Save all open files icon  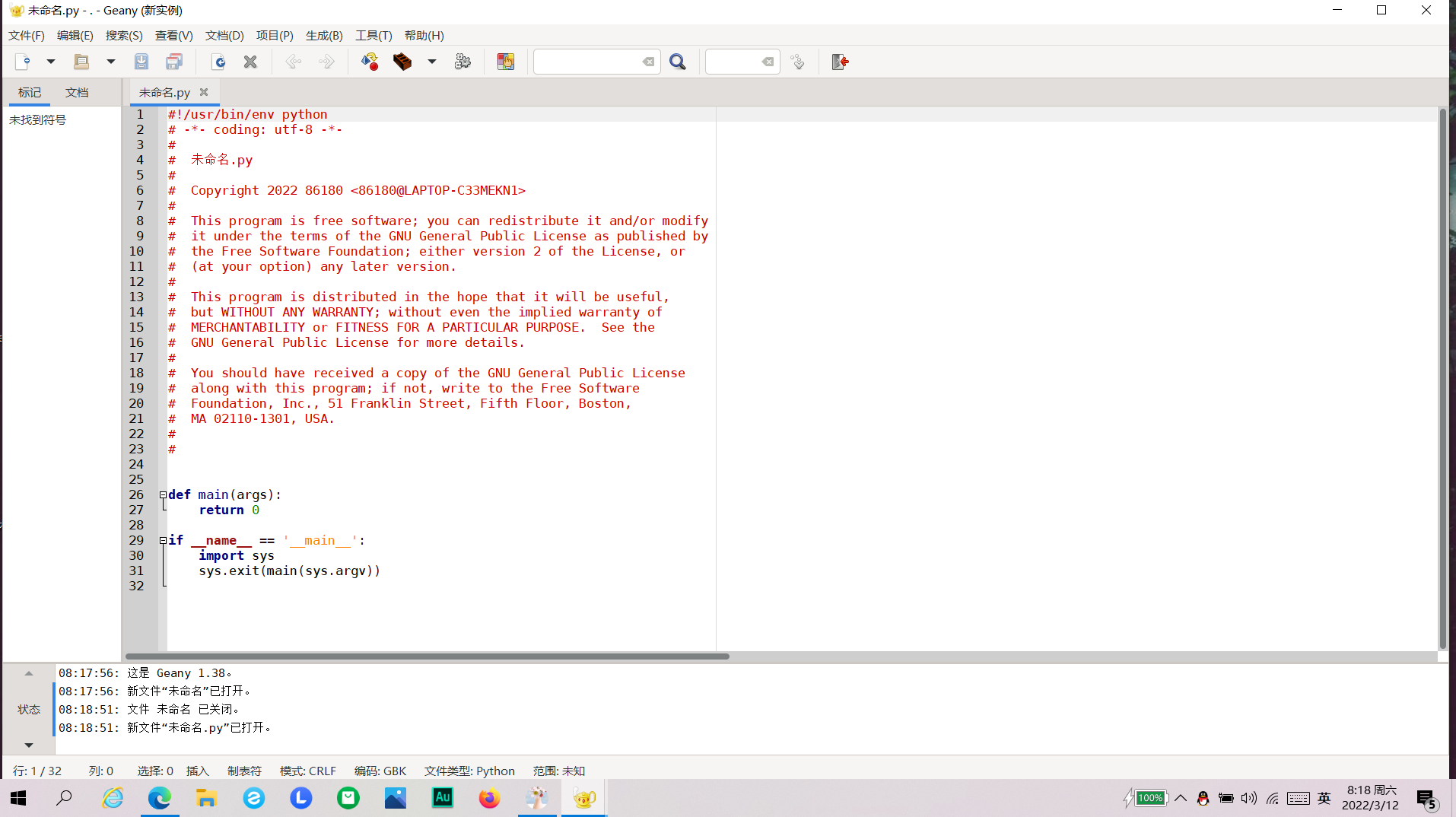click(174, 62)
